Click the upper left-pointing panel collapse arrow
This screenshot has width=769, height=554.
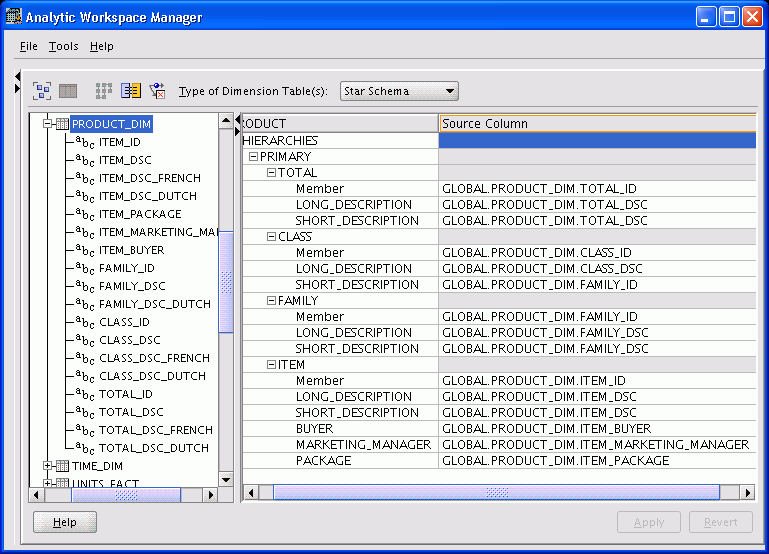pyautogui.click(x=18, y=76)
